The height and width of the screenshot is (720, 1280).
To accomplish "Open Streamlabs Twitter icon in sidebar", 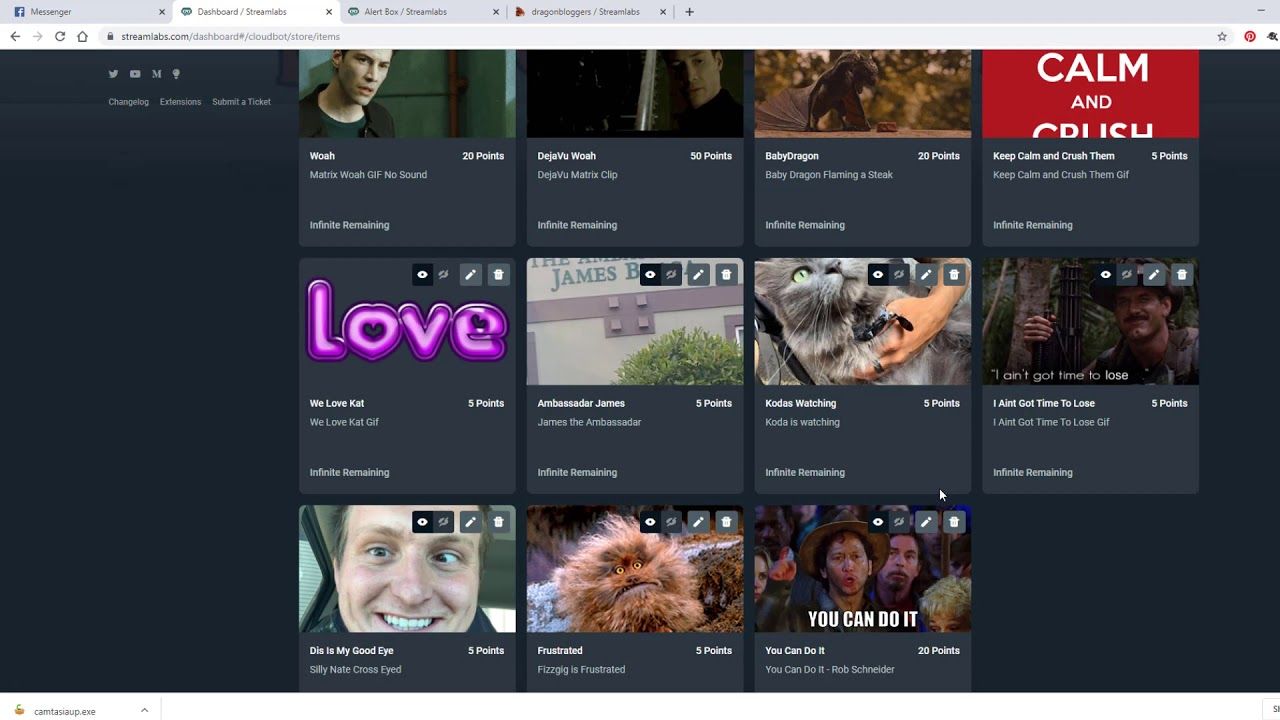I will coord(113,74).
